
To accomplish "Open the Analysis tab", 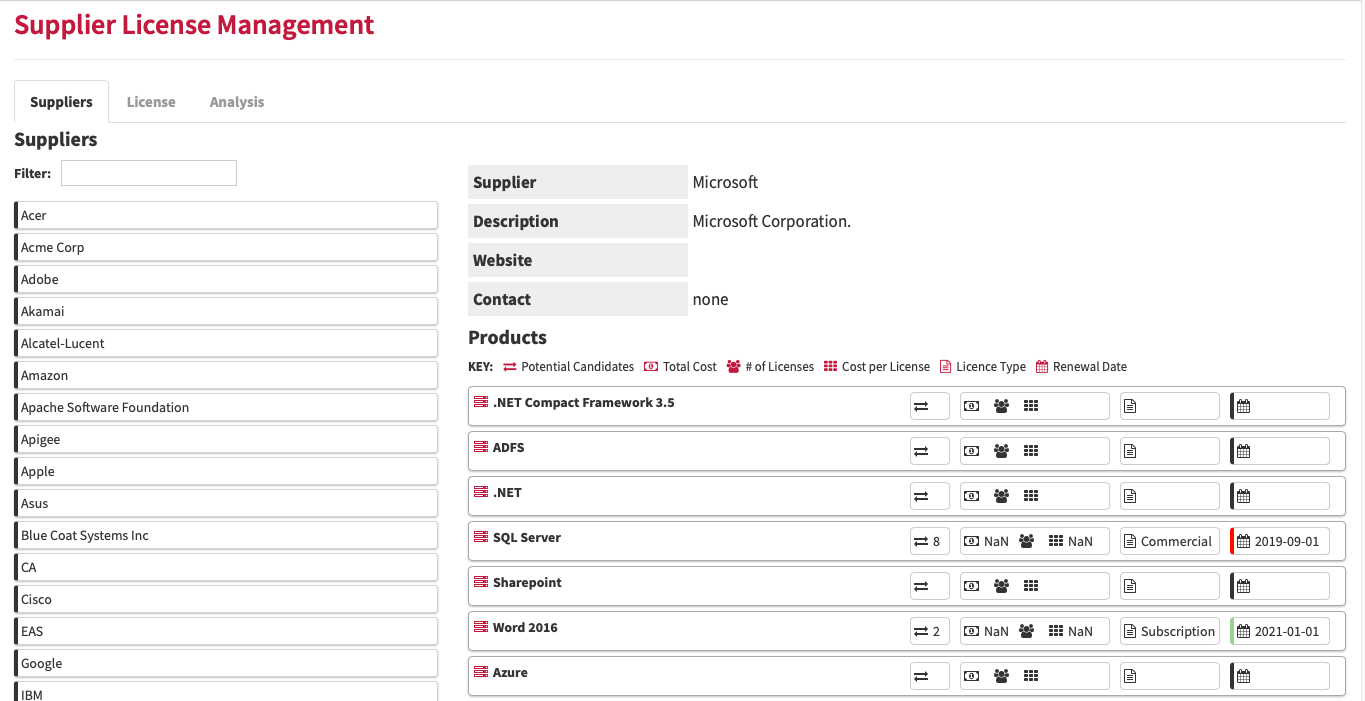I will (x=237, y=102).
